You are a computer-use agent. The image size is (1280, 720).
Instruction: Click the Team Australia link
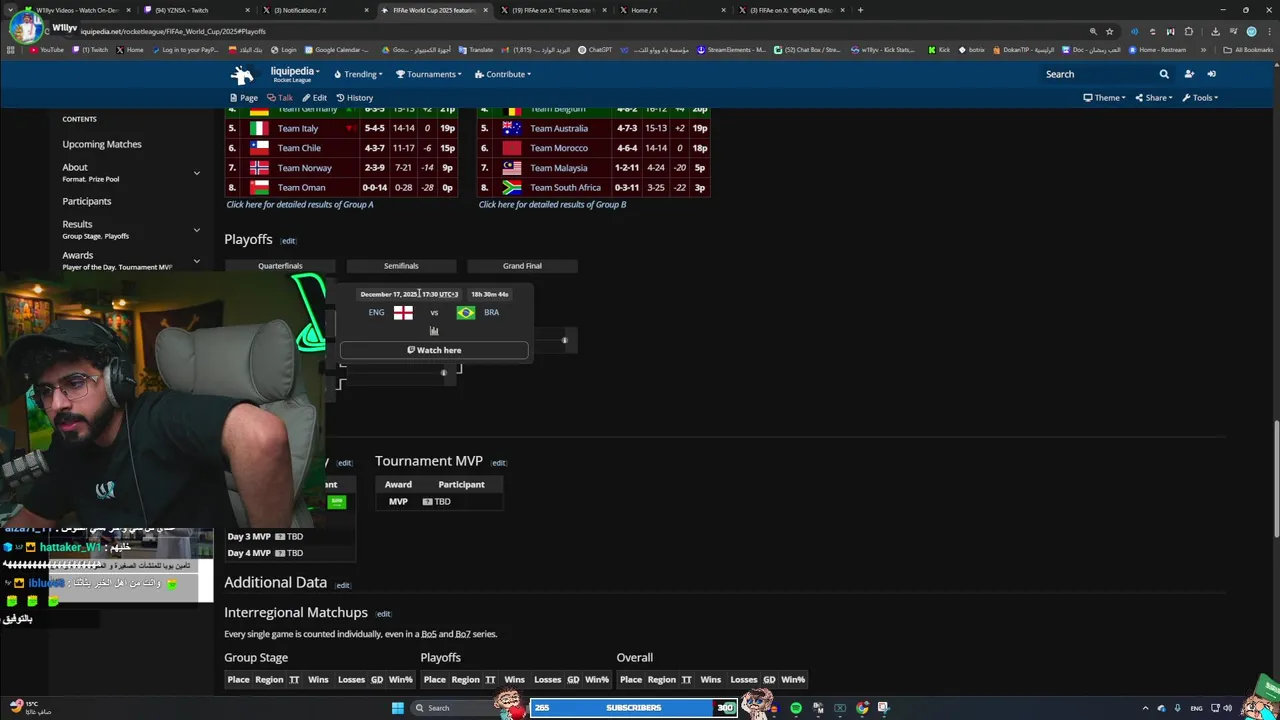click(x=559, y=128)
